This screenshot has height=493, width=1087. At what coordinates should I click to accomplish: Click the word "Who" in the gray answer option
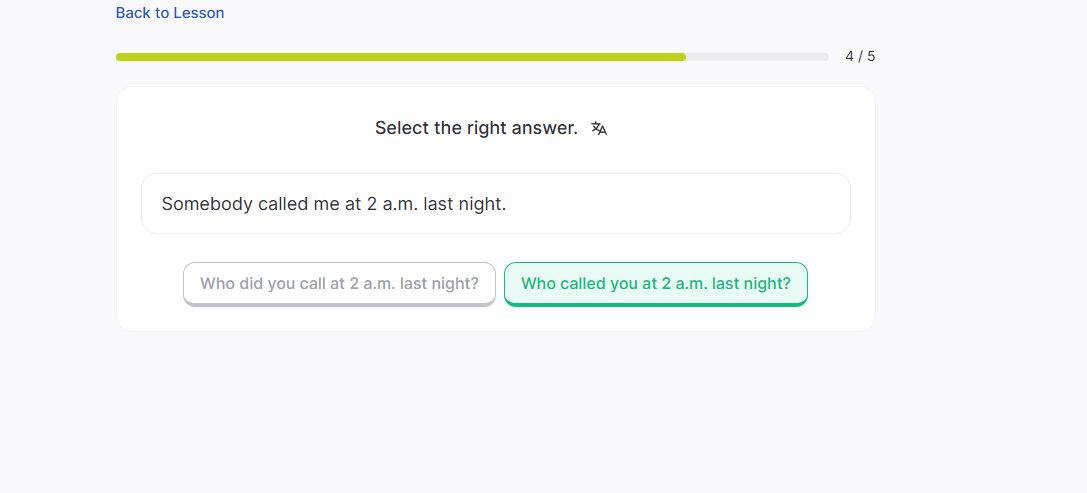217,284
